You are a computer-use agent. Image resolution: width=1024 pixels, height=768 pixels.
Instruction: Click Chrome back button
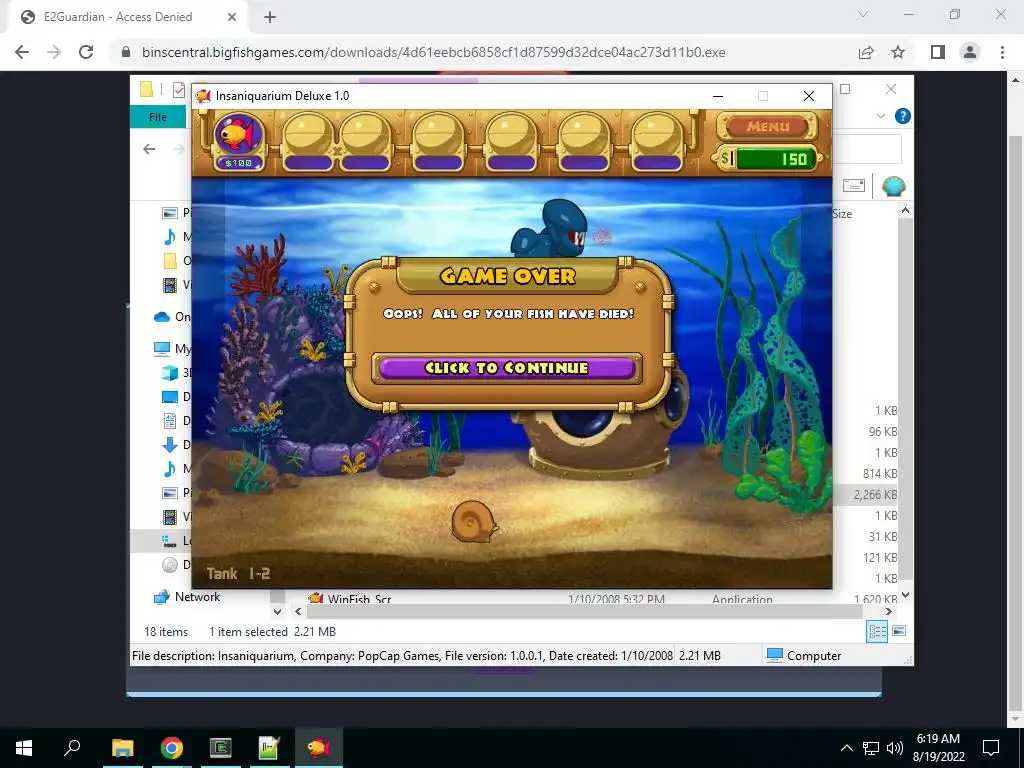point(22,52)
